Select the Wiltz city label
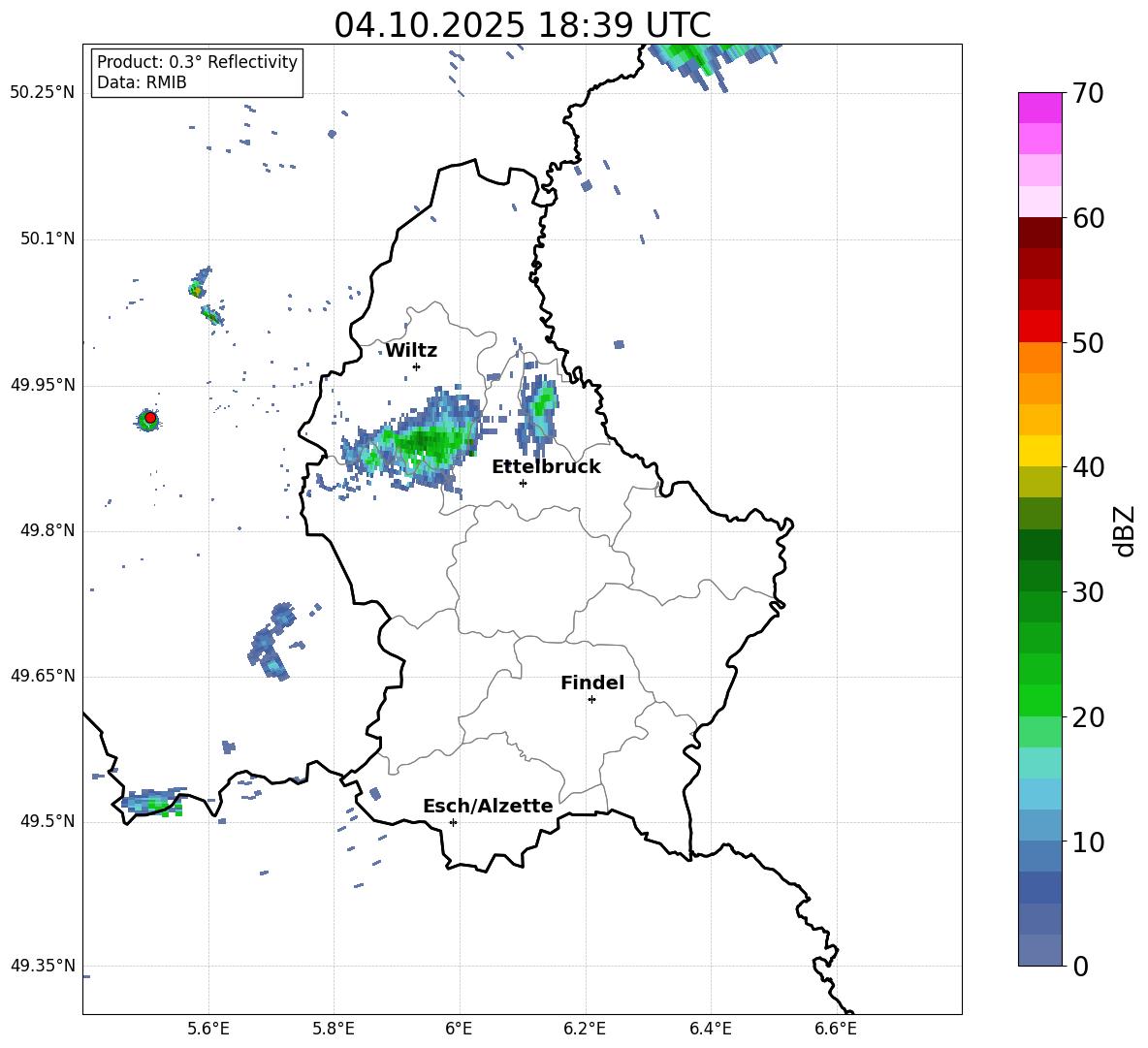1148x1048 pixels. pos(411,351)
